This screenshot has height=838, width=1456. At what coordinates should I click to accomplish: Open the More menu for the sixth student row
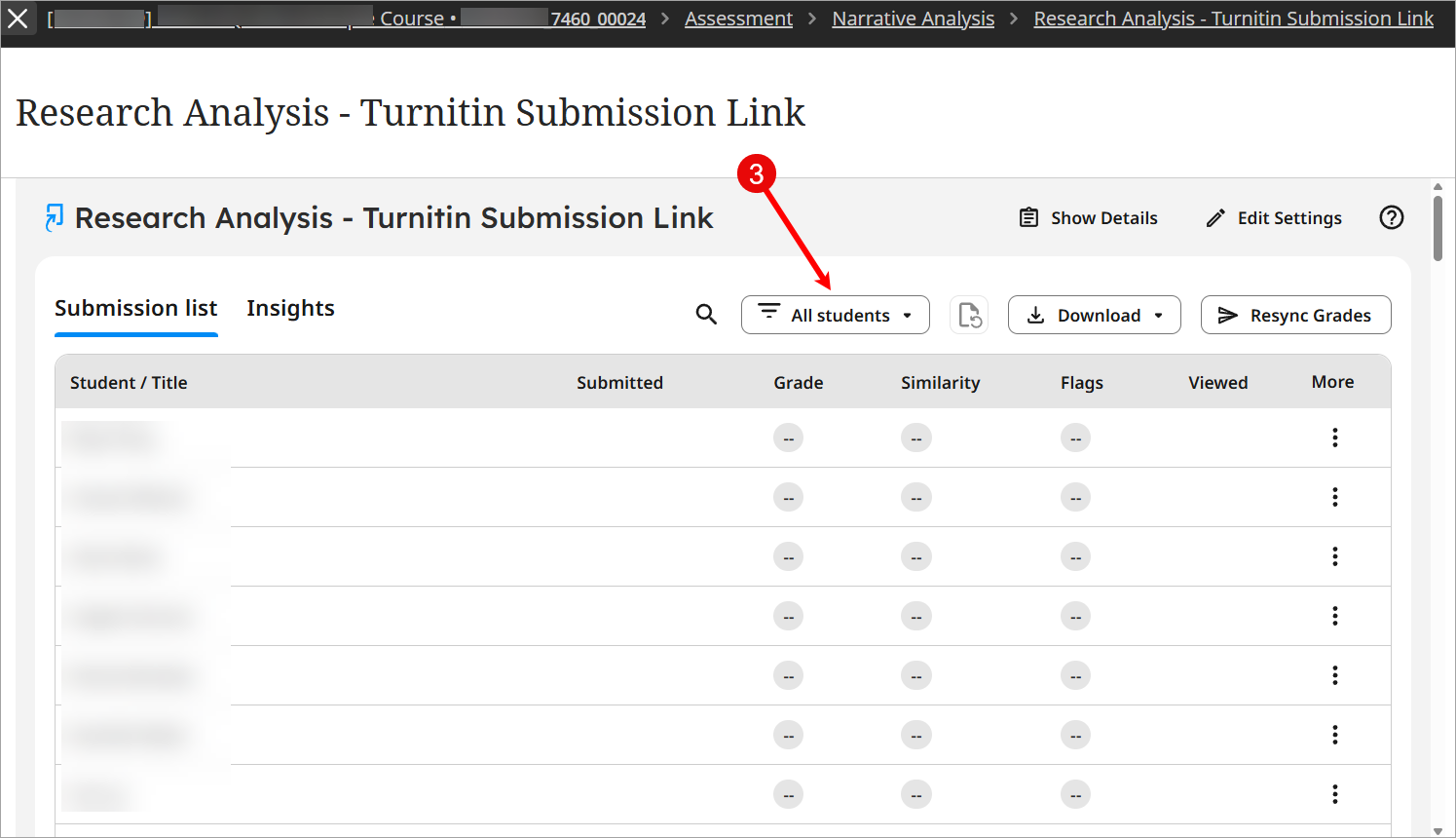pos(1335,735)
